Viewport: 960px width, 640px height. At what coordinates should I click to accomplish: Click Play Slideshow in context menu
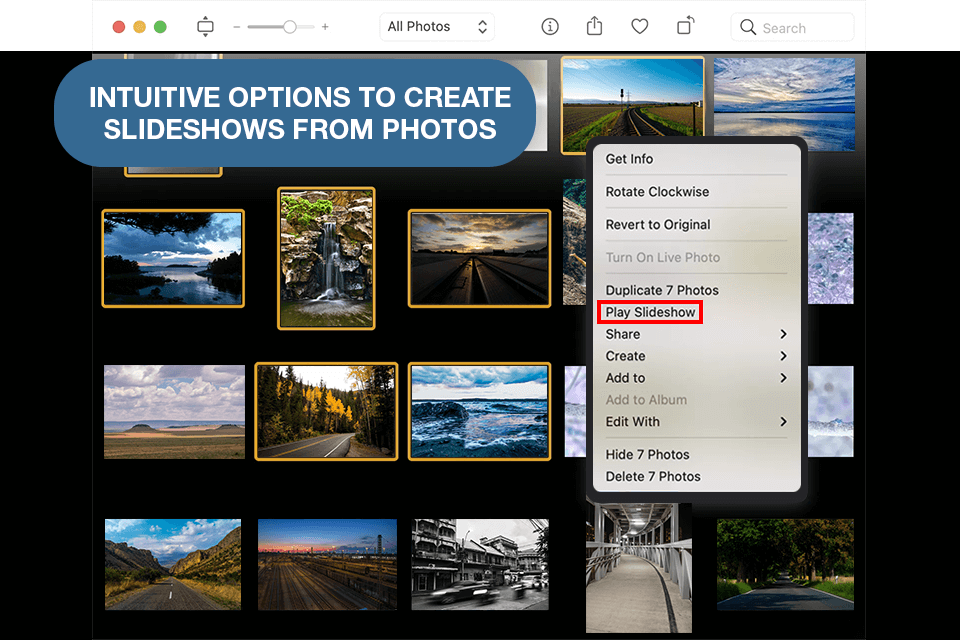coord(650,312)
